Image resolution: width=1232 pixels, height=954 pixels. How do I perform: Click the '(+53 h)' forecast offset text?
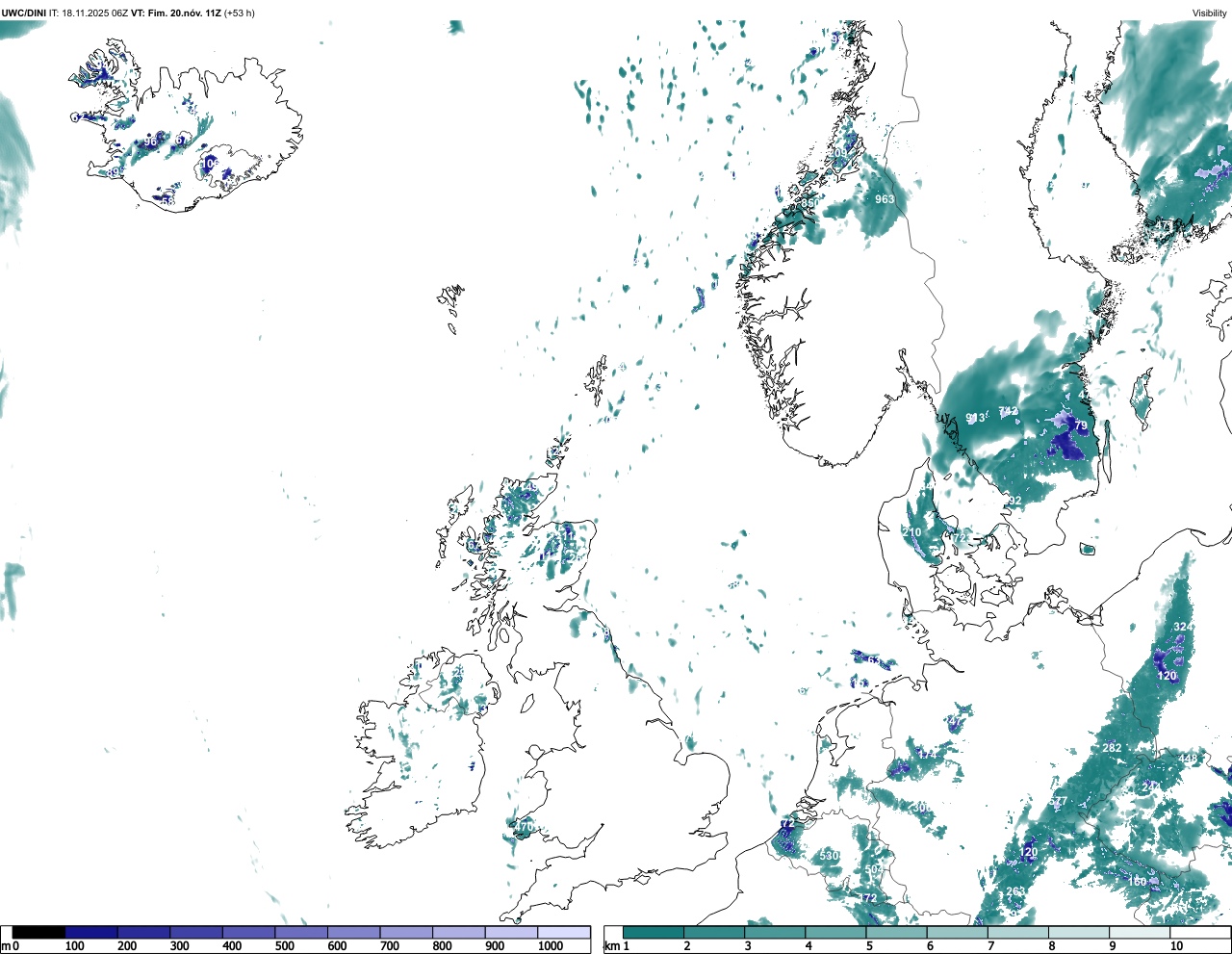click(240, 13)
